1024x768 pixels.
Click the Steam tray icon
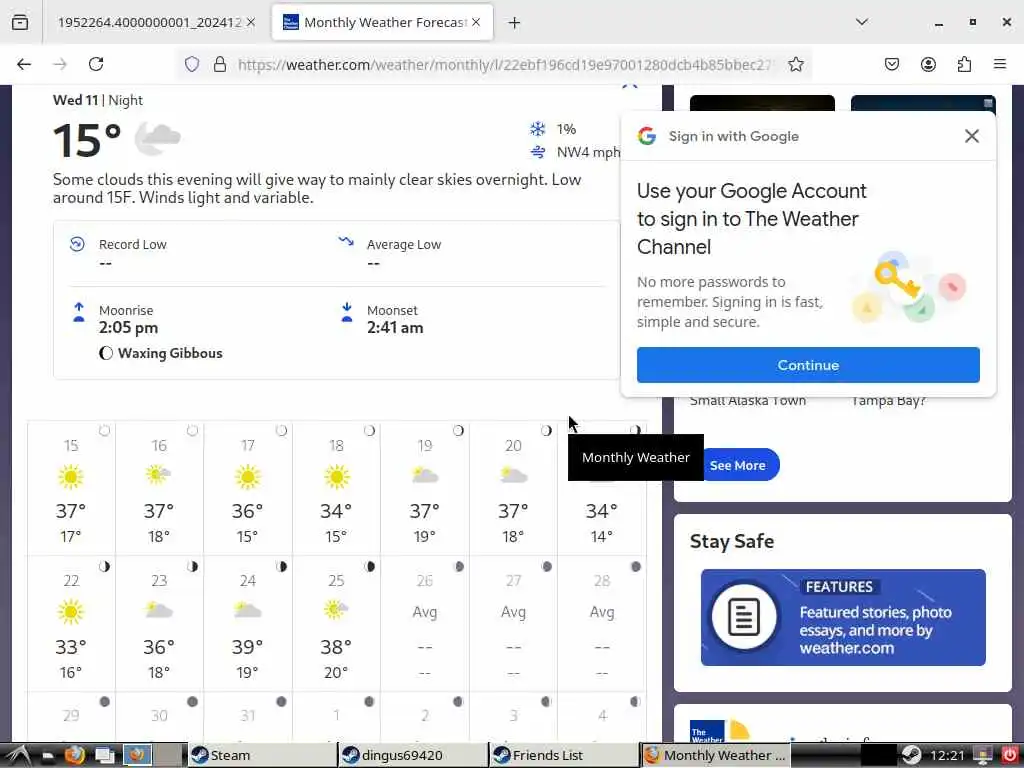(x=912, y=755)
